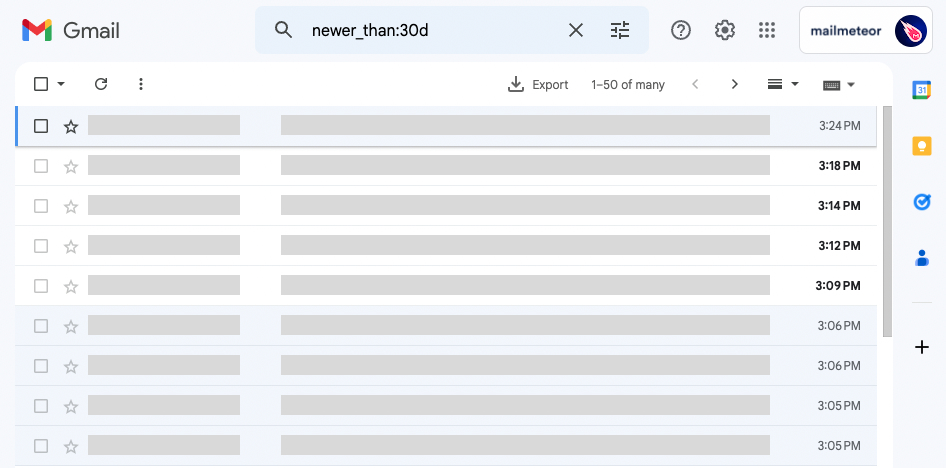Click the Gmail logo

pyautogui.click(x=71, y=30)
